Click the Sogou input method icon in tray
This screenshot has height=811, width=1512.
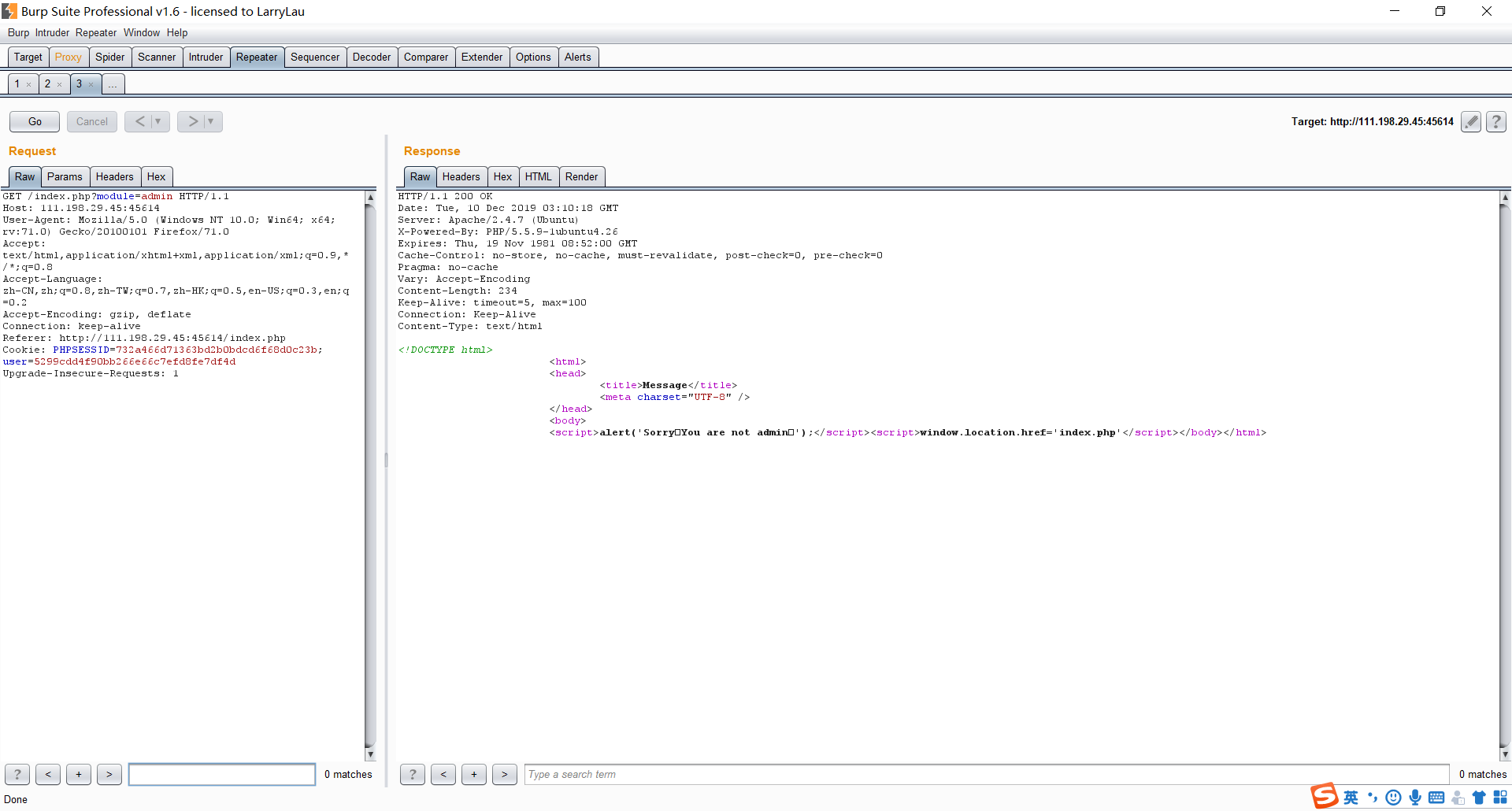point(1325,796)
